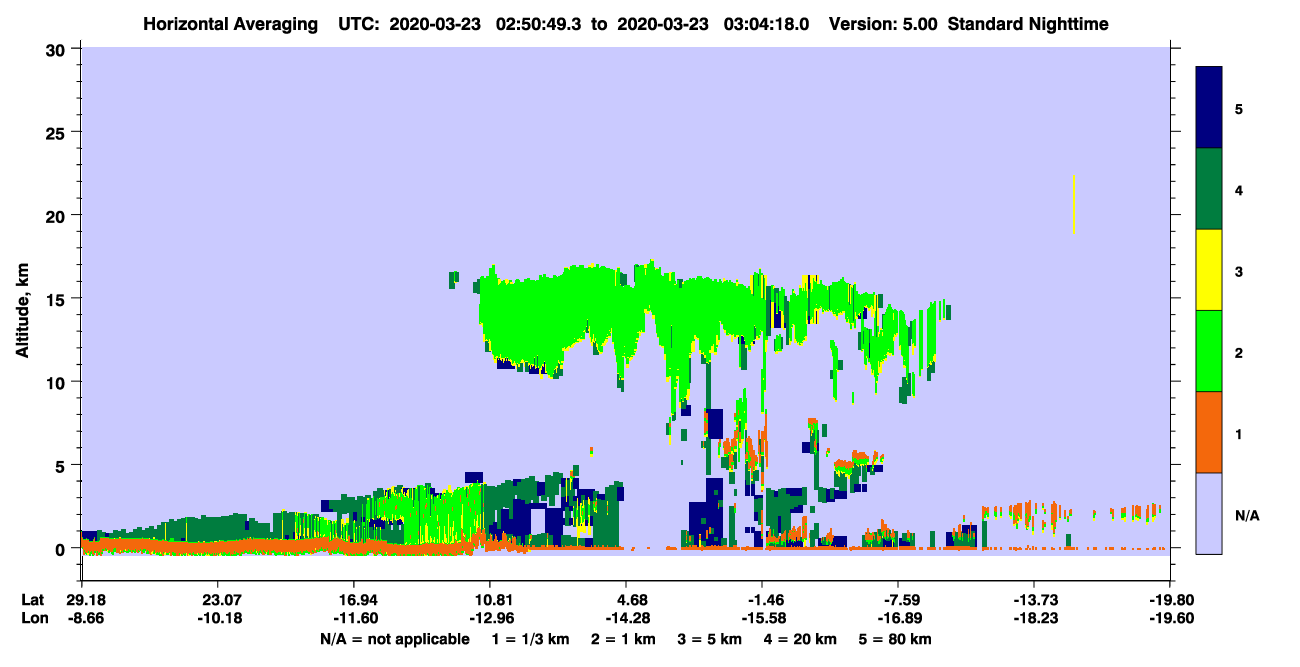Click latitude value -13.73

pos(1034,601)
